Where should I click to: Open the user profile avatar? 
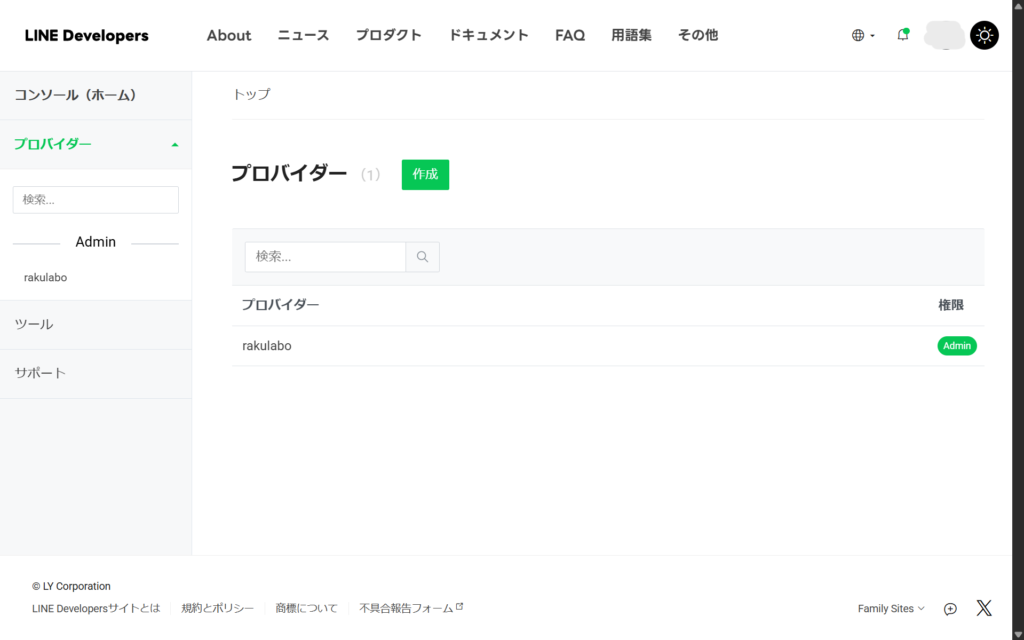coord(944,35)
